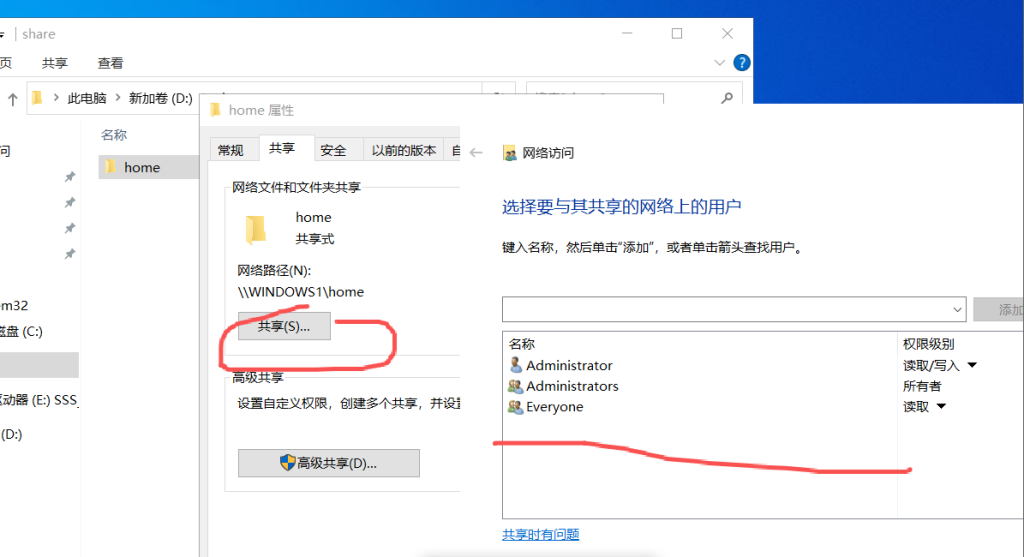Select the Administrators group icon
This screenshot has height=557, width=1024.
pyautogui.click(x=515, y=386)
